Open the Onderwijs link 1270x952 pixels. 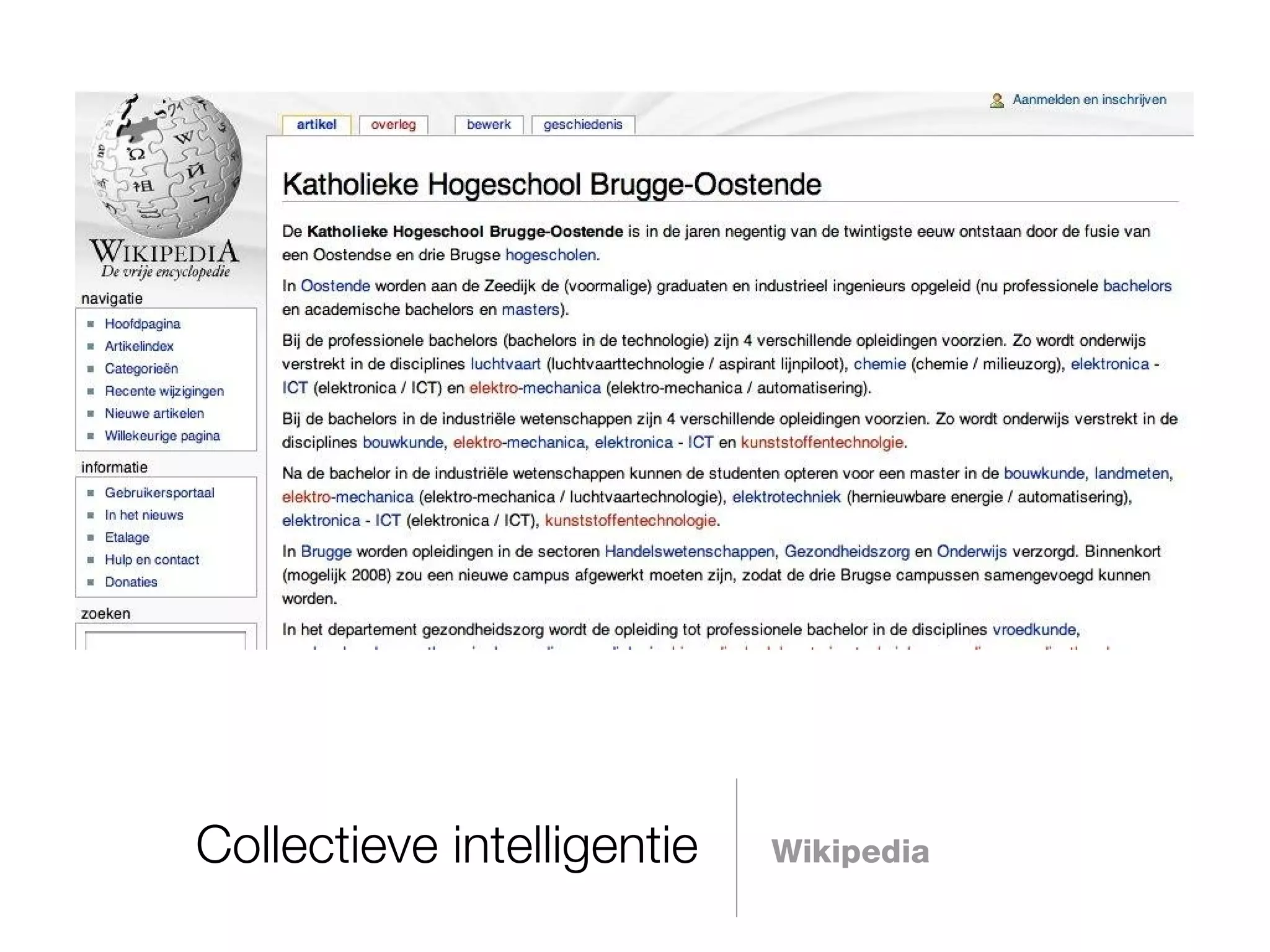point(972,552)
